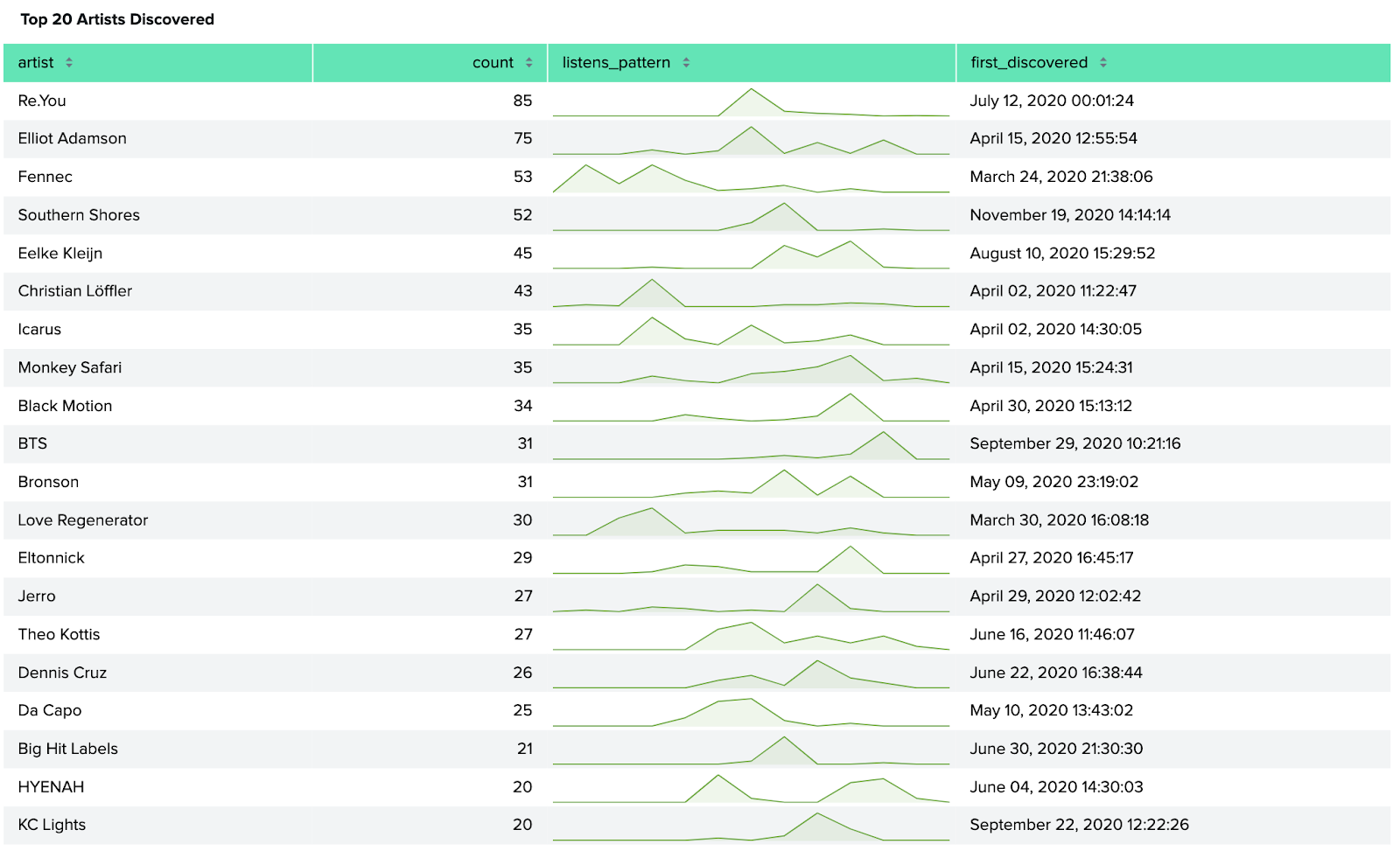Click date June 04, 2020 14:30:03

click(1056, 787)
